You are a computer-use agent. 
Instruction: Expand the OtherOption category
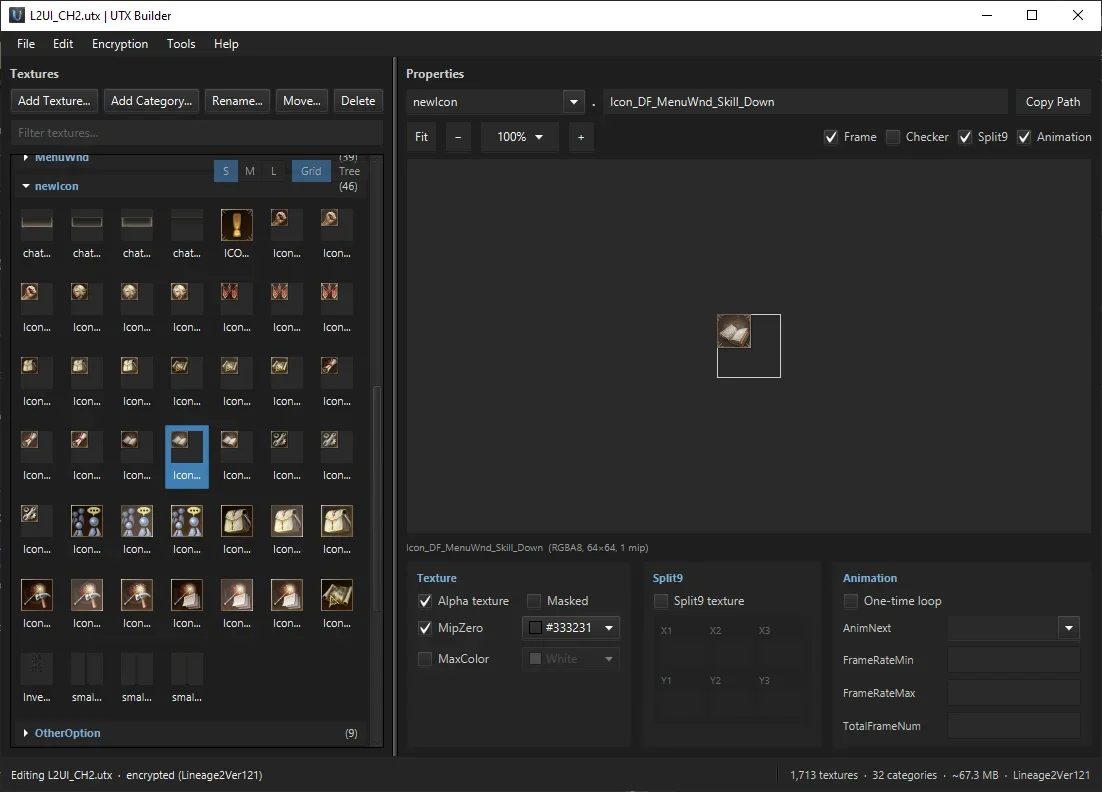pos(26,733)
